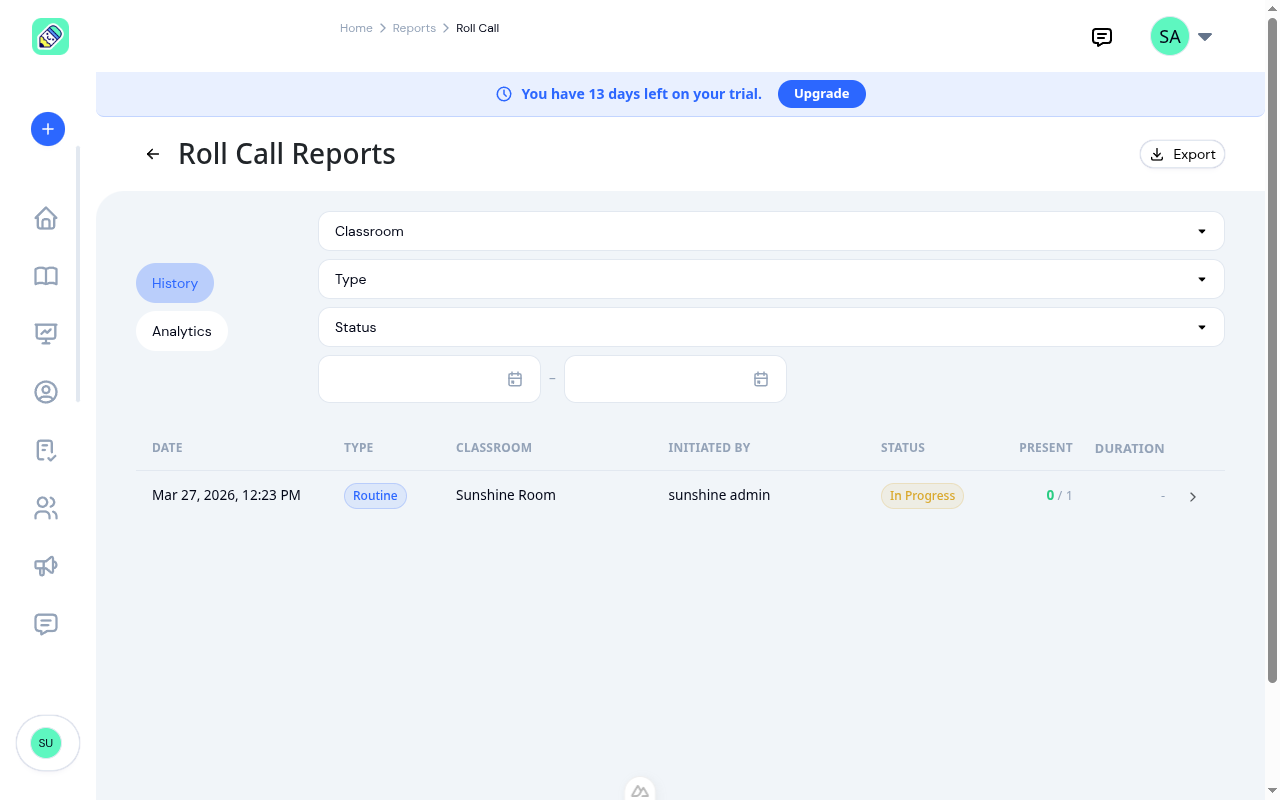Screen dimensions: 1280x800
Task: Open messages icon in top header
Action: (1102, 37)
